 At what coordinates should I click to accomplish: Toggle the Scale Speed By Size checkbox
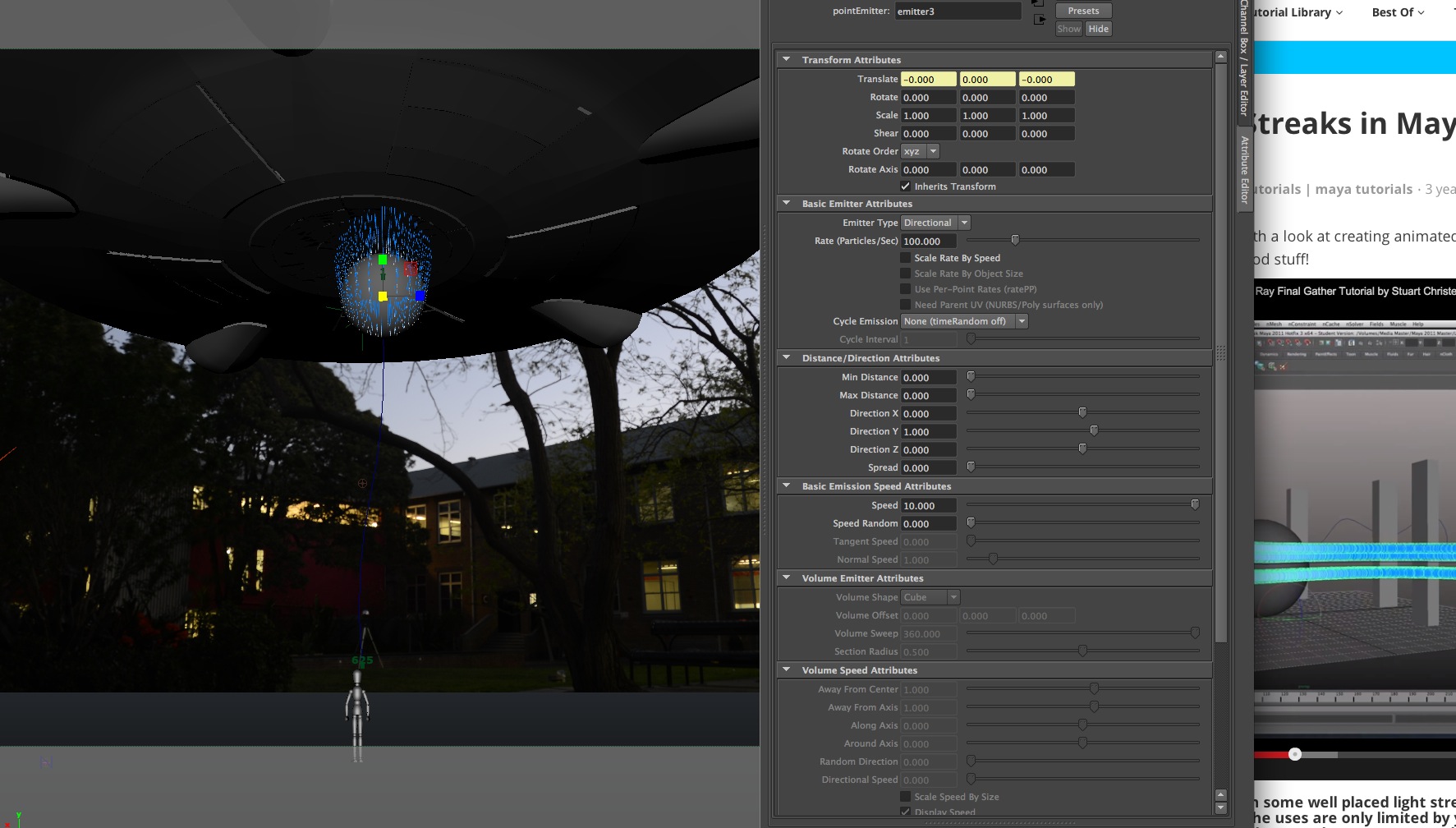click(906, 797)
